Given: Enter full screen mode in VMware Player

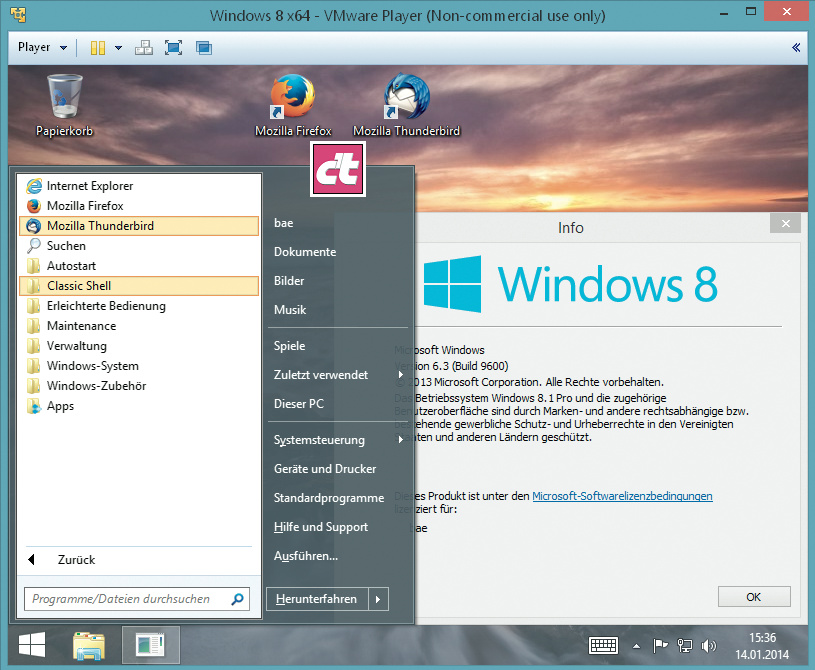Looking at the screenshot, I should click(x=173, y=48).
